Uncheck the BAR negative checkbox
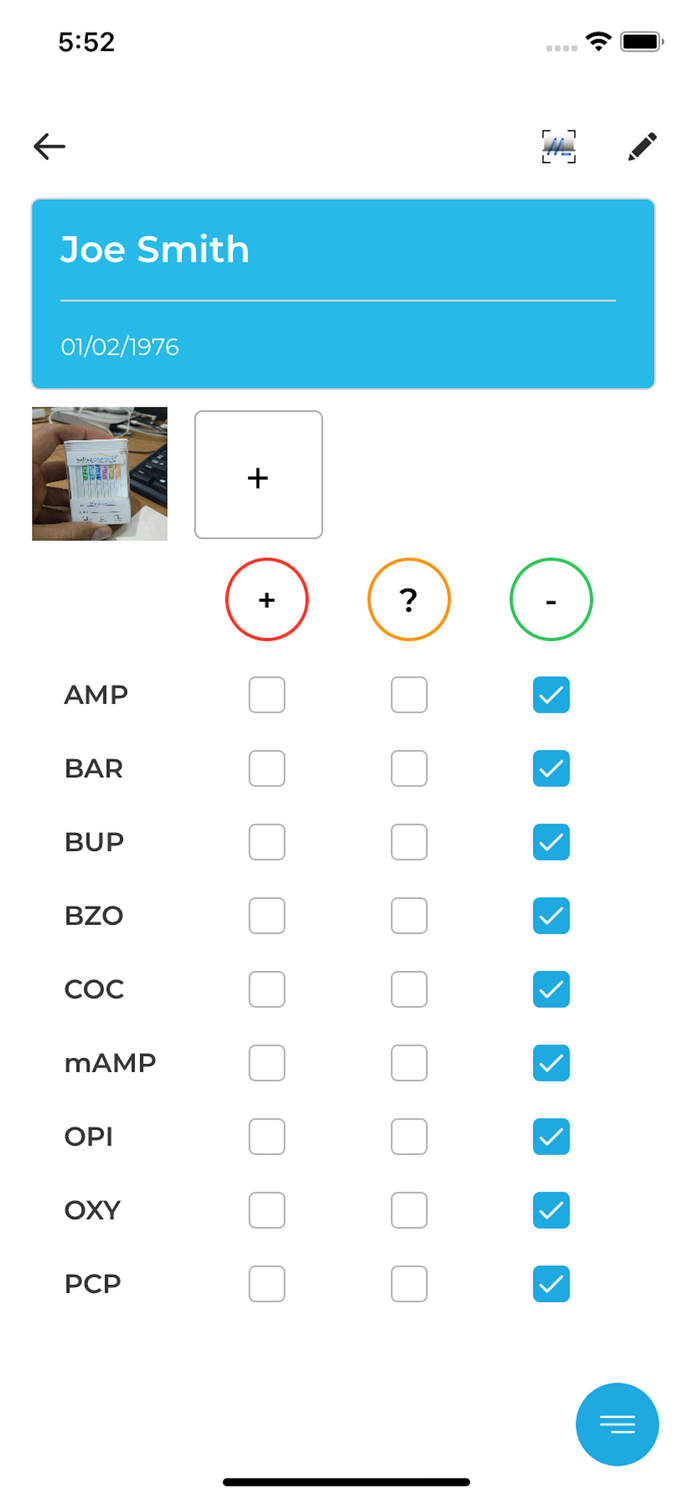This screenshot has height=1500, width=693. point(551,768)
